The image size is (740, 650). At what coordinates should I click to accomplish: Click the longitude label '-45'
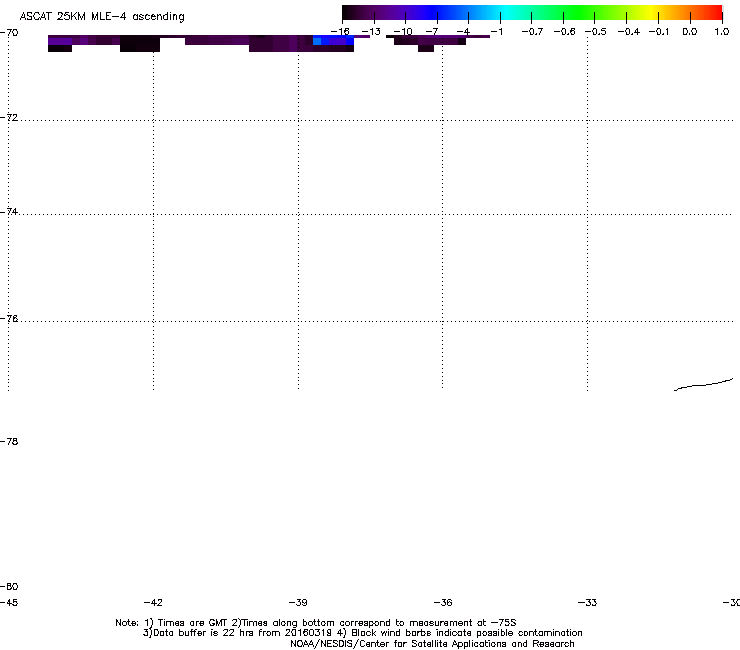[x=9, y=602]
